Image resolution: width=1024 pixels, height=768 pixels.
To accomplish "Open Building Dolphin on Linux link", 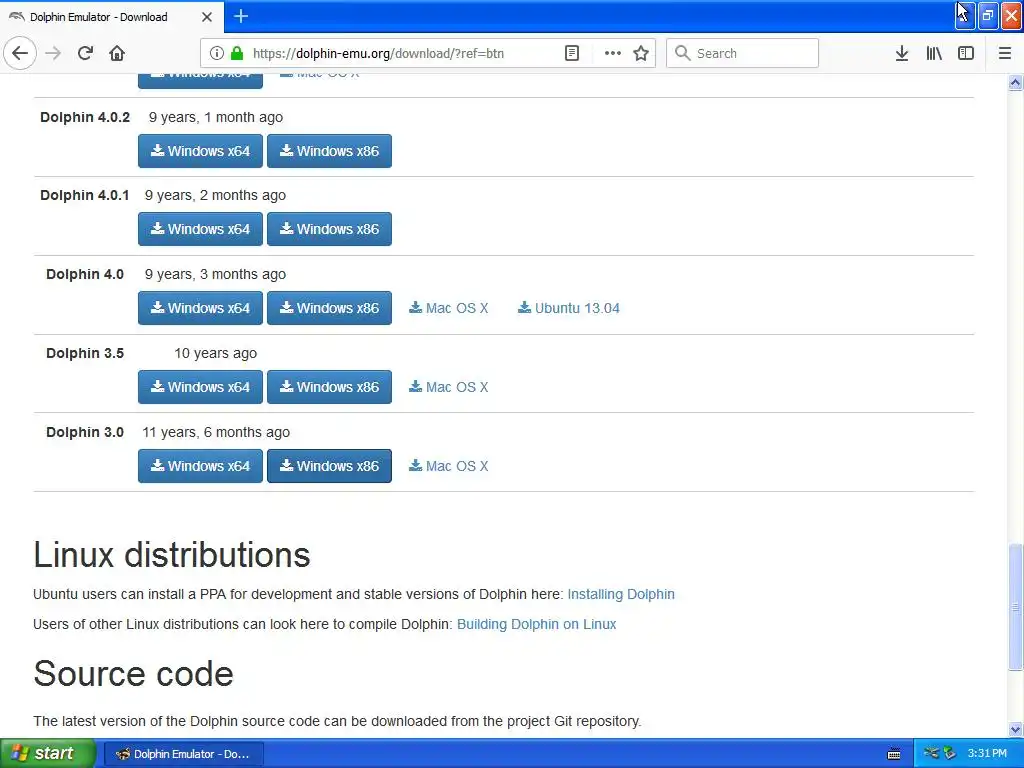I will click(x=537, y=624).
